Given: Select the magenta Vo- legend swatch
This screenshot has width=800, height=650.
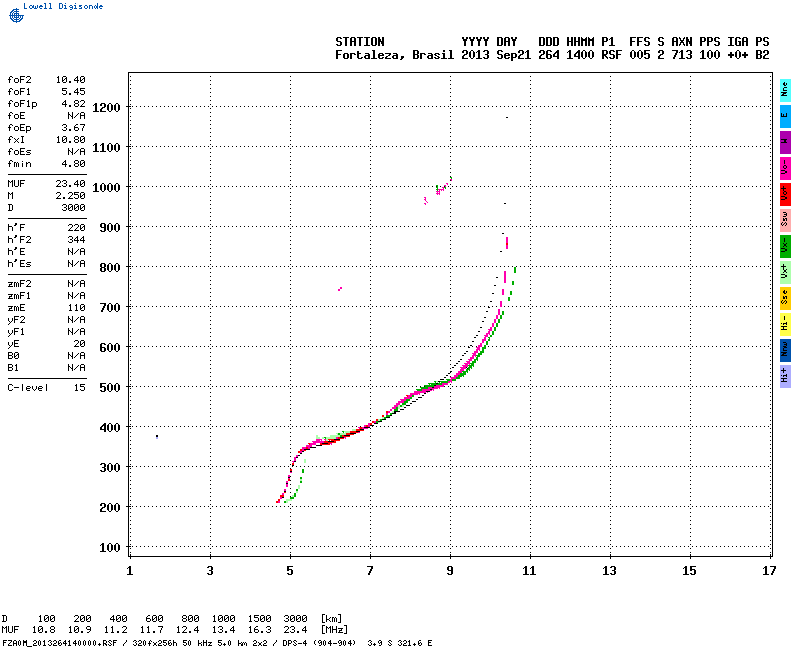Looking at the screenshot, I should point(785,168).
